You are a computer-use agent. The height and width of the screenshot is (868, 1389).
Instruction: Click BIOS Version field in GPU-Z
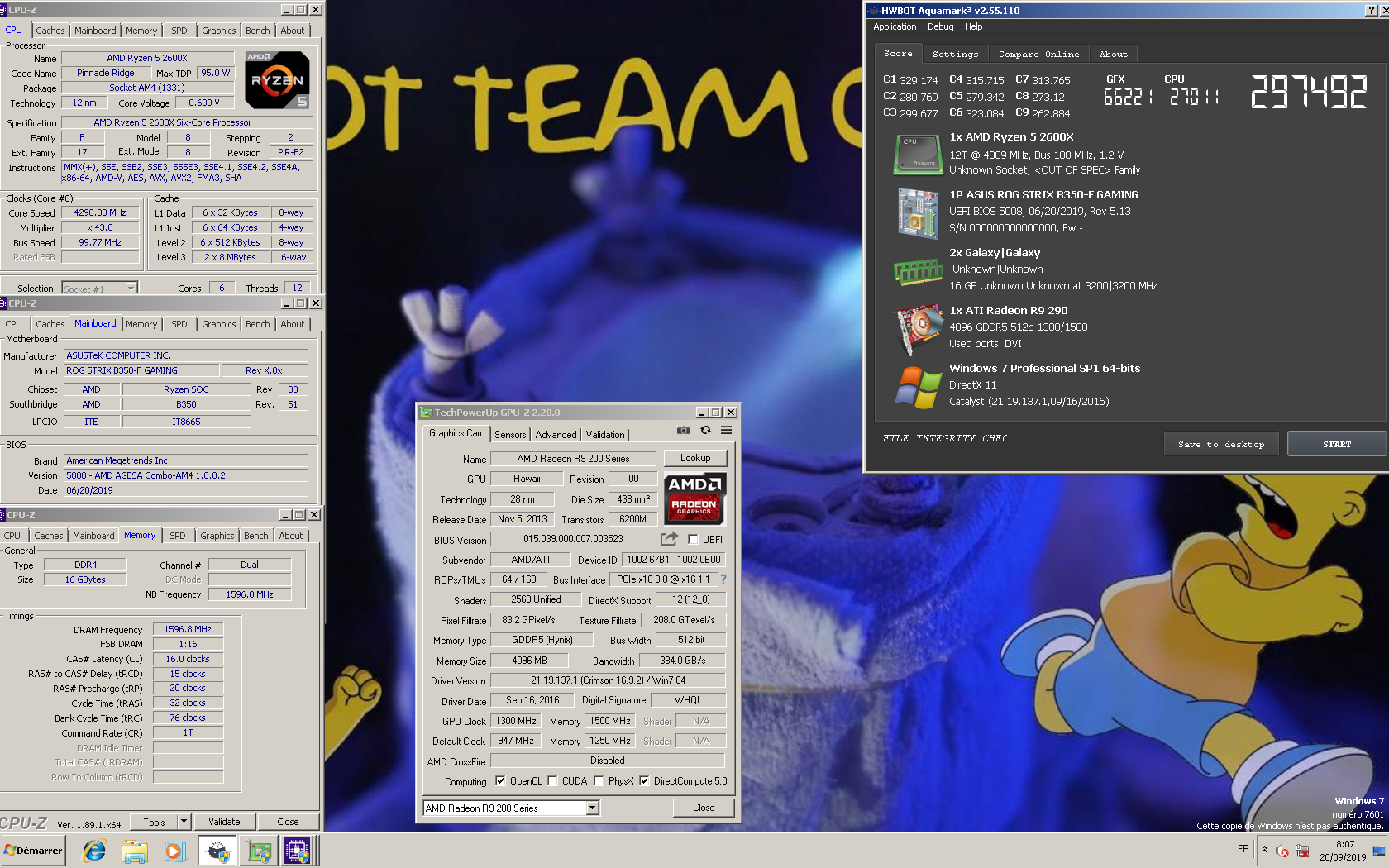click(x=573, y=539)
